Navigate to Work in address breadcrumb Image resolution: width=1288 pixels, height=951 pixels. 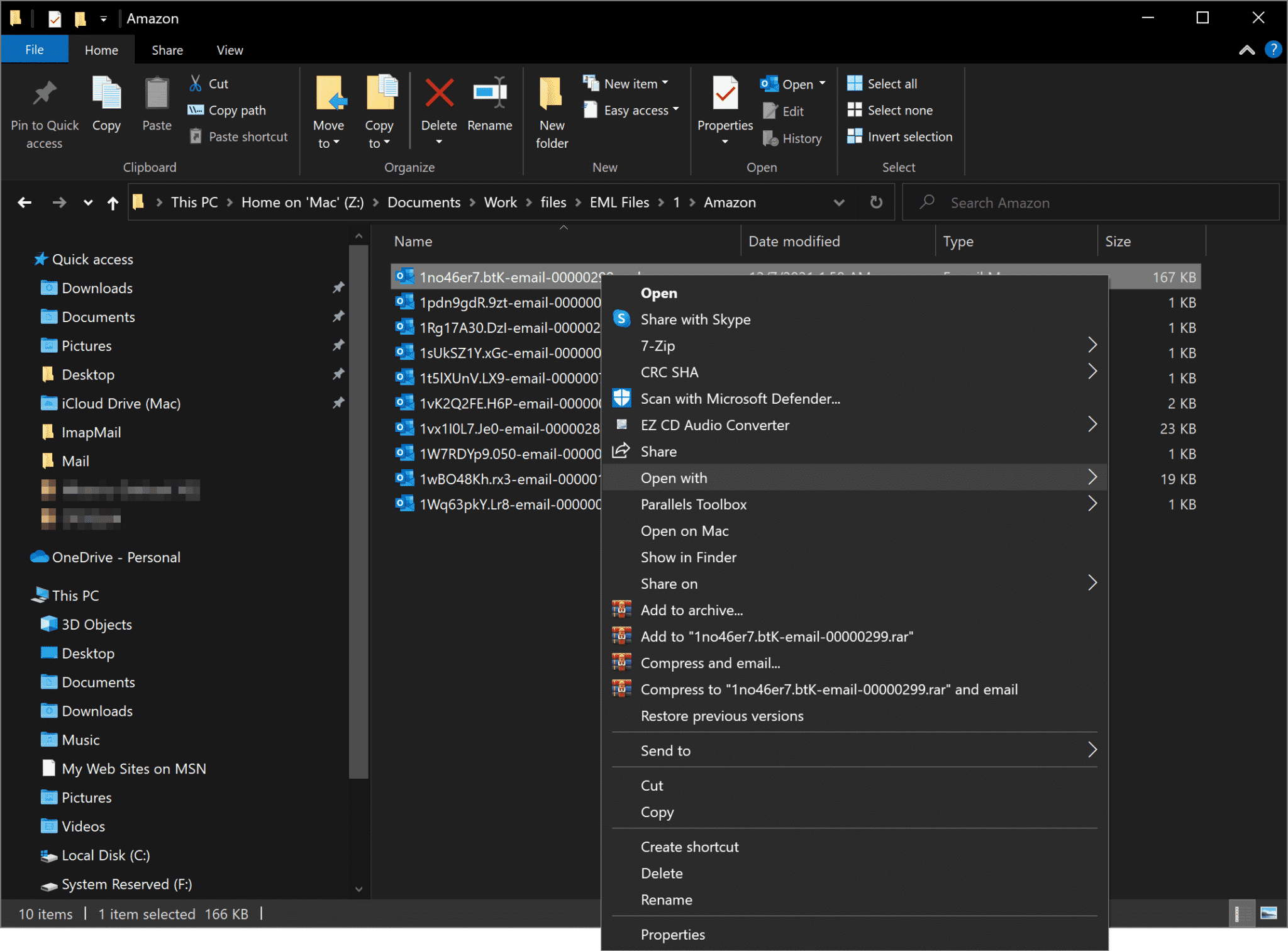pyautogui.click(x=500, y=203)
